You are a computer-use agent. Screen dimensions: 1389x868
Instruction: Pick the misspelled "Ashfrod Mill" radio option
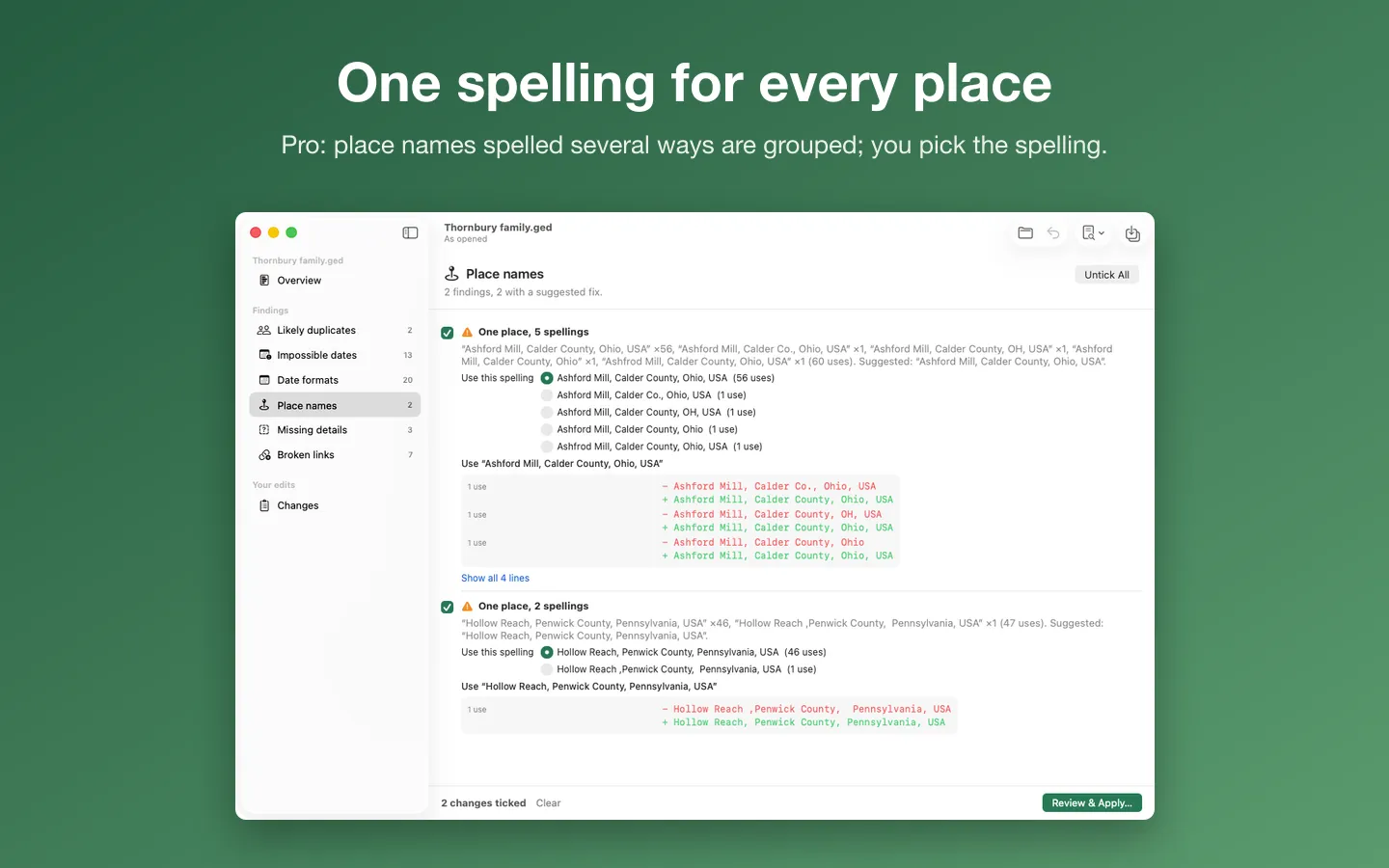tap(547, 448)
